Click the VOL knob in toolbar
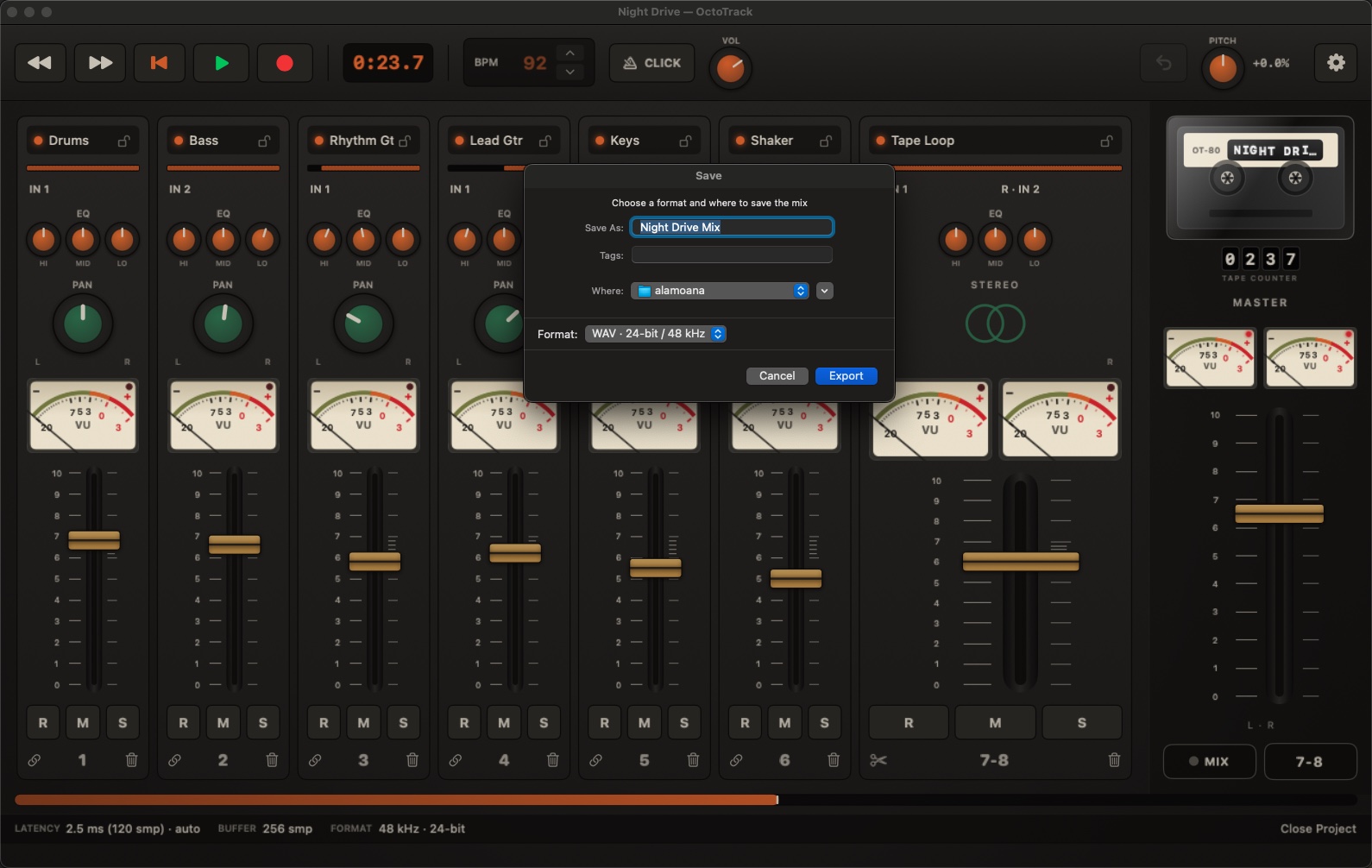Screen dimensions: 1372x868 (730, 68)
